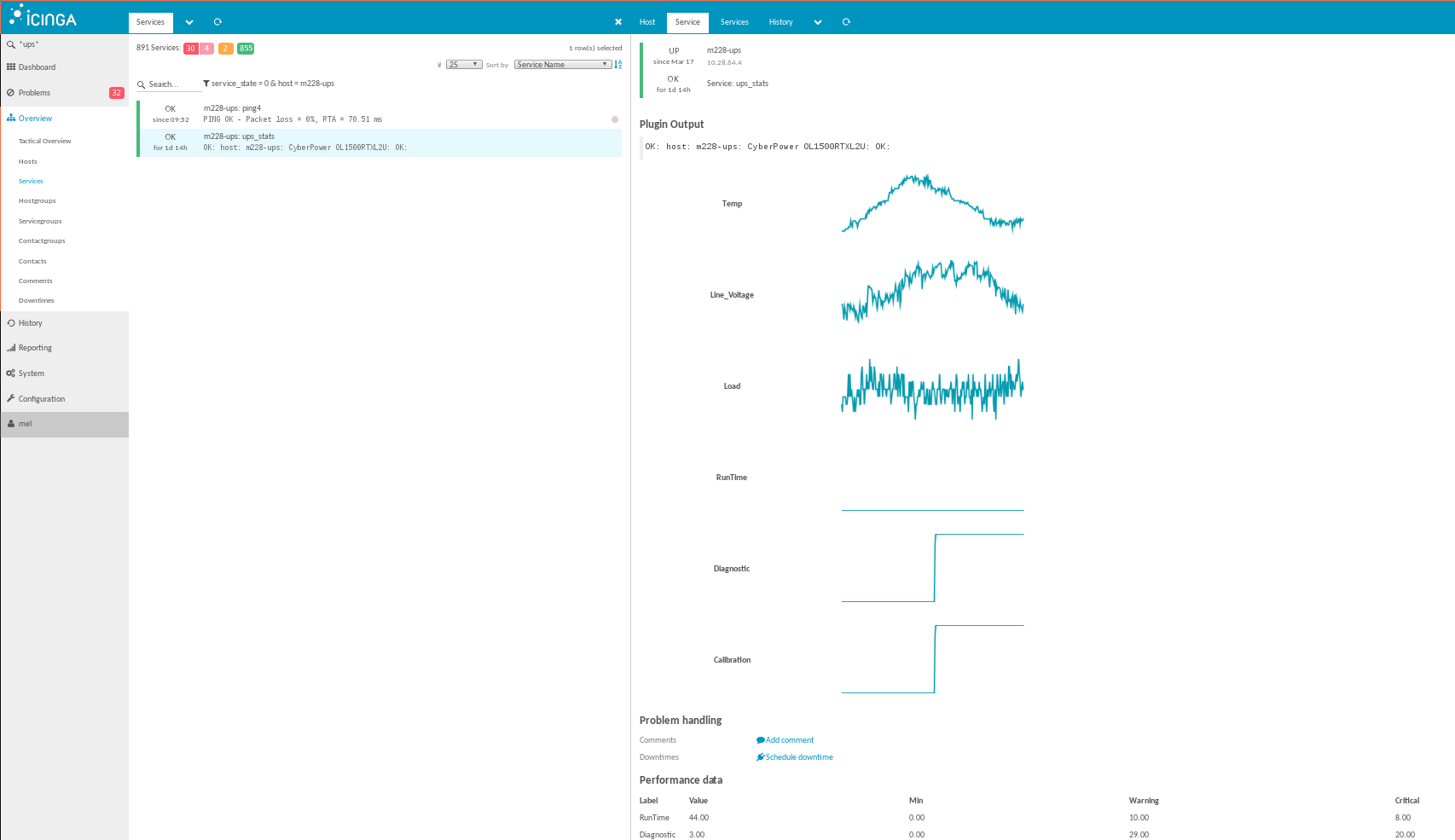1455x840 pixels.
Task: Close the right detail pane
Action: [x=618, y=22]
